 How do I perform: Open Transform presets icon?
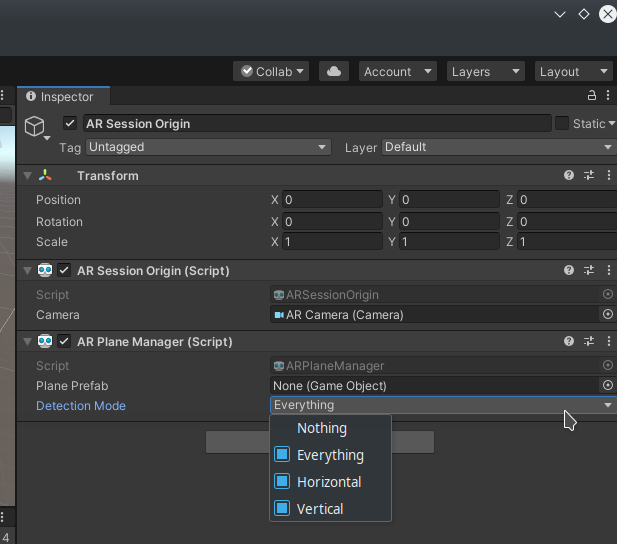coord(589,175)
